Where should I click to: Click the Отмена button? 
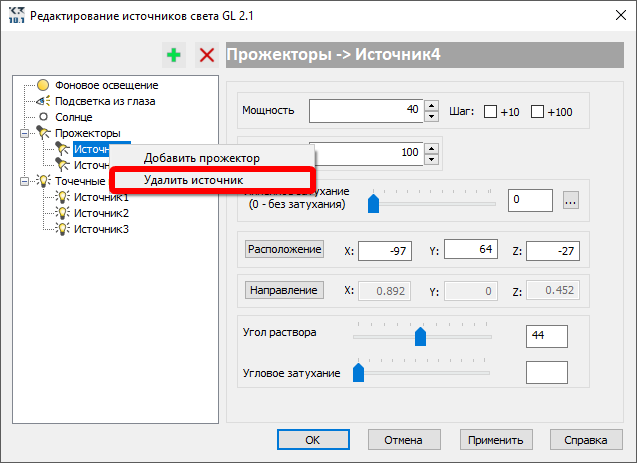(x=404, y=440)
